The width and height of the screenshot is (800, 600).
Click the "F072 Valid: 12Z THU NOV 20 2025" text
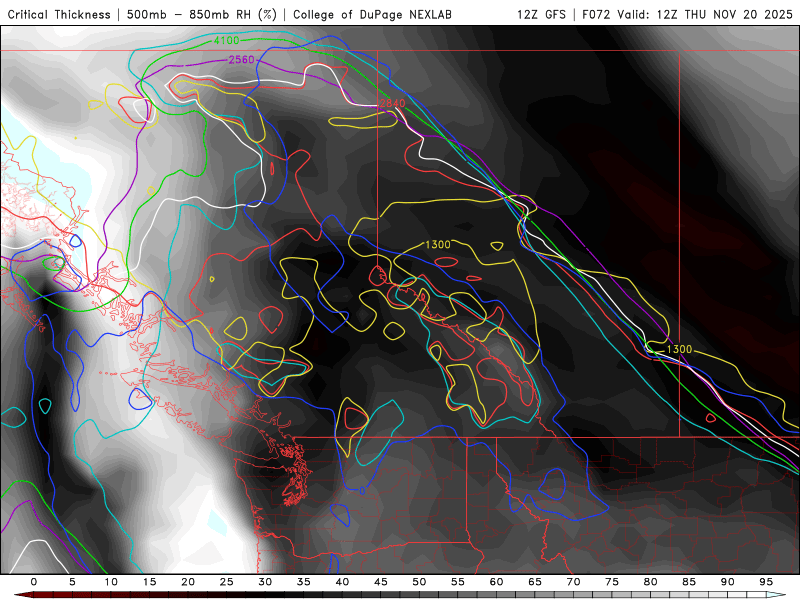pyautogui.click(x=687, y=14)
